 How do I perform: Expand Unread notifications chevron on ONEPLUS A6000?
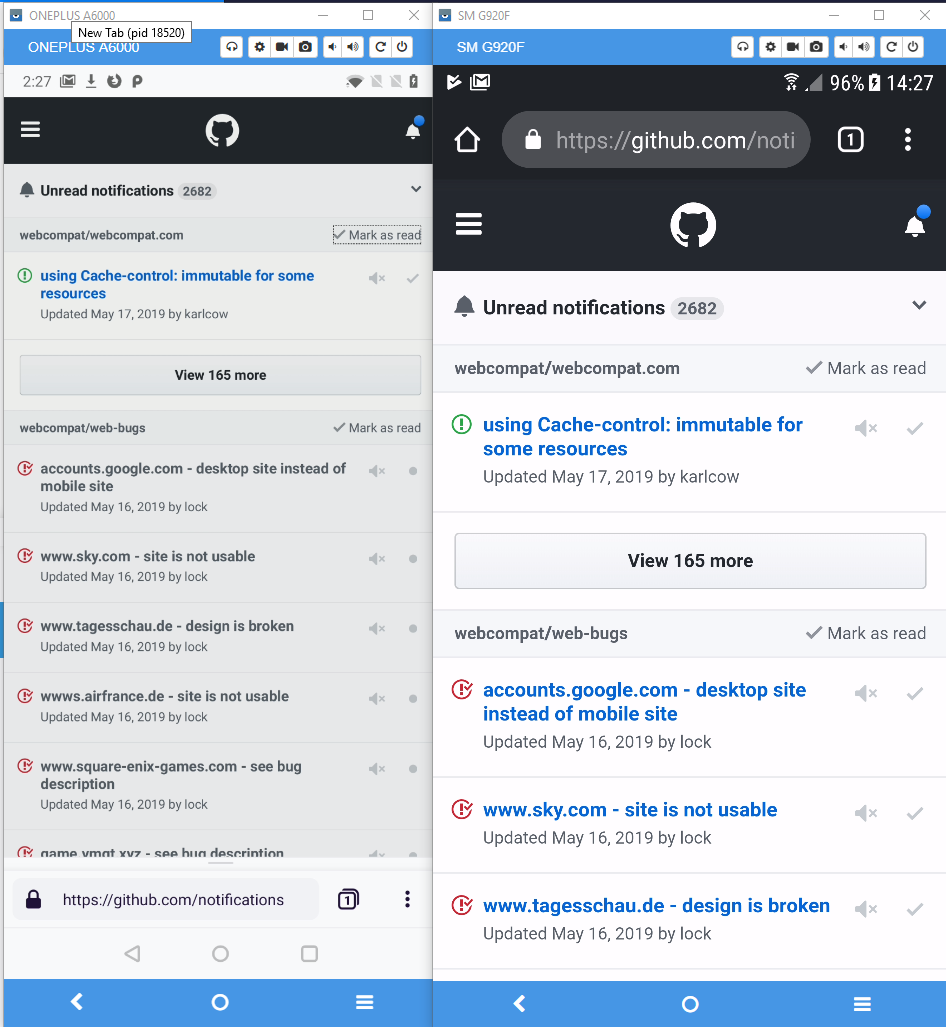pyautogui.click(x=416, y=189)
